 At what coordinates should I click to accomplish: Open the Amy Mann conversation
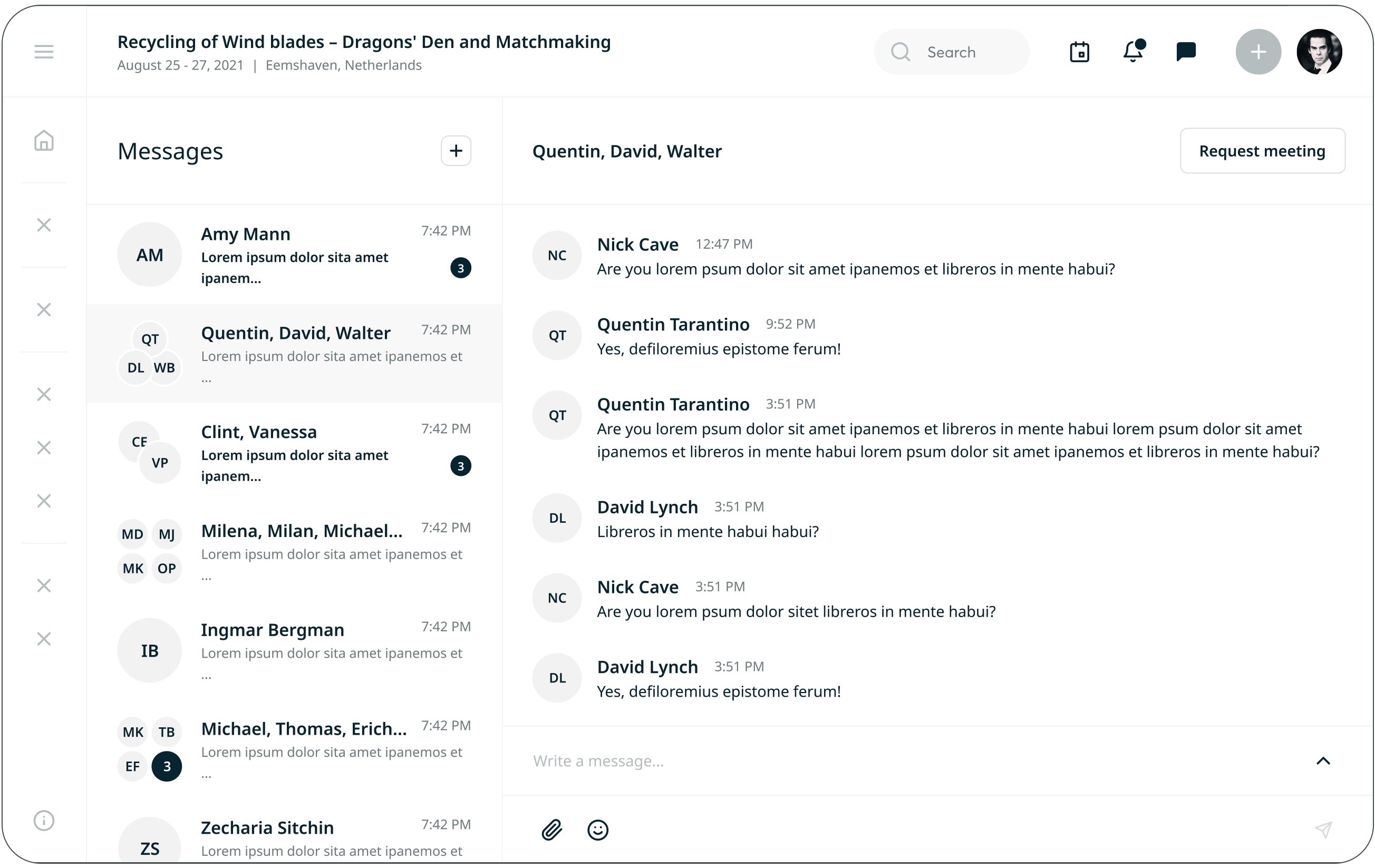pos(294,255)
